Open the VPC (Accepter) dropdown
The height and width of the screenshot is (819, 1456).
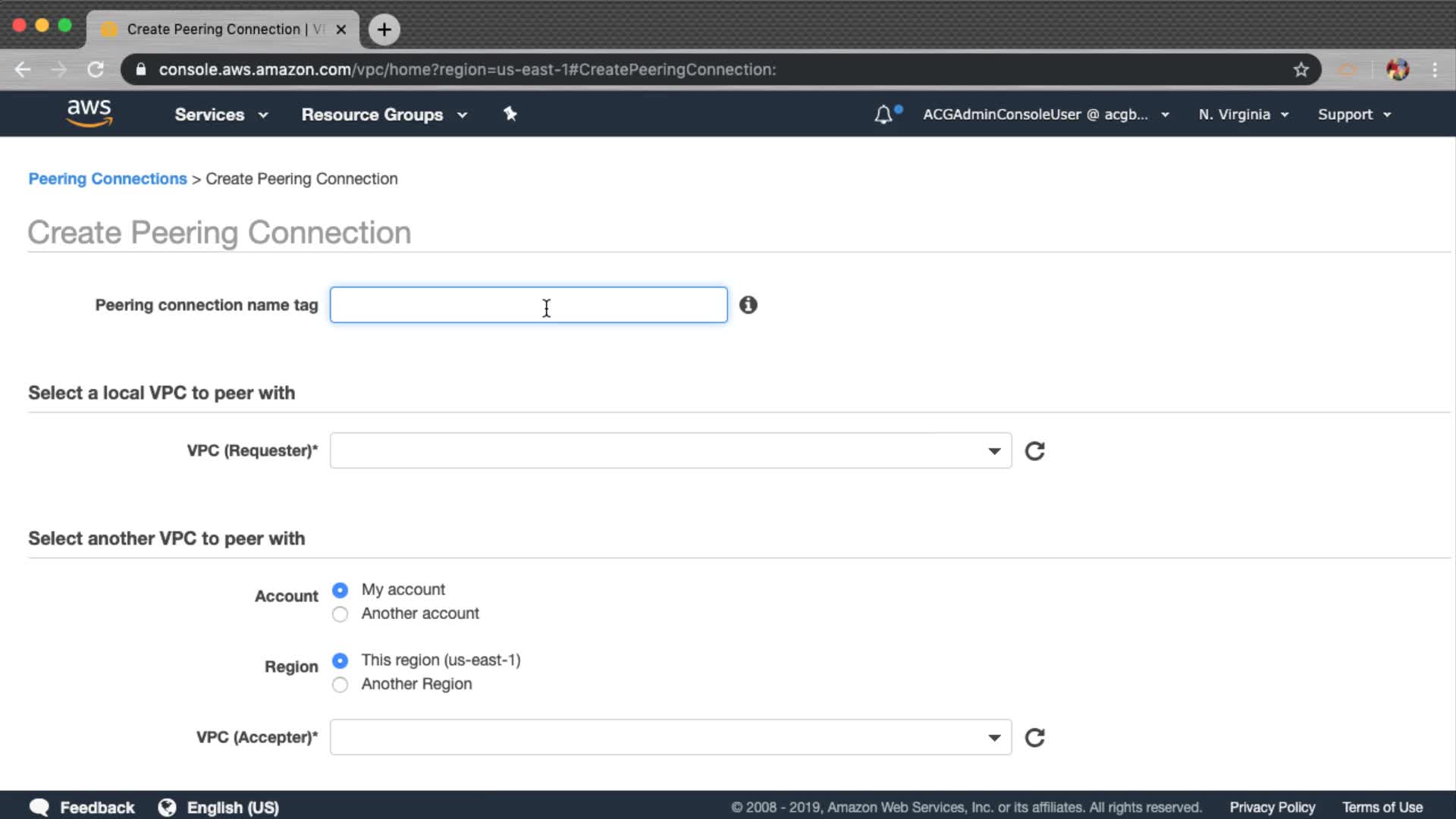coord(670,738)
